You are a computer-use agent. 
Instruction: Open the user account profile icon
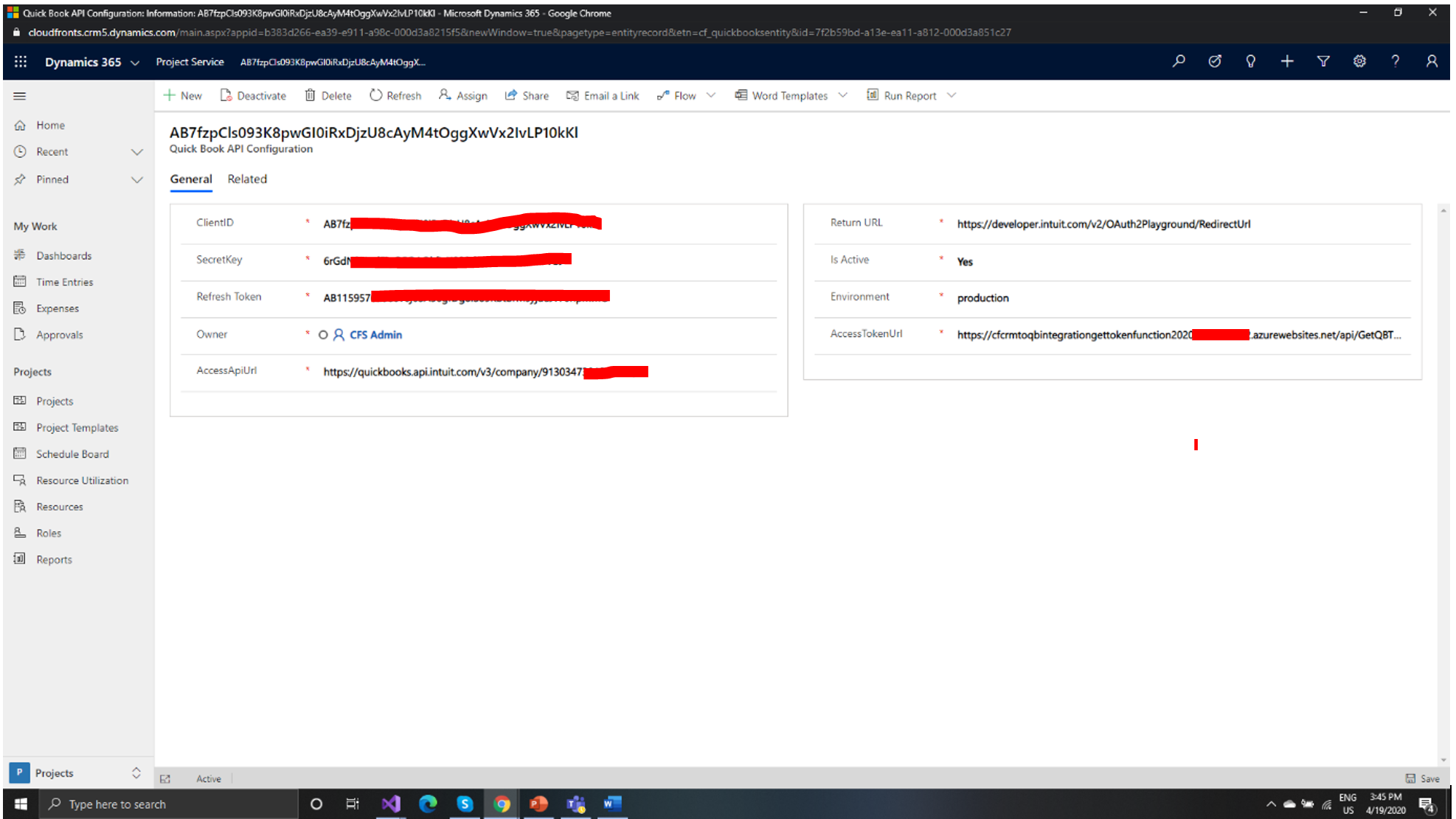pos(1432,61)
